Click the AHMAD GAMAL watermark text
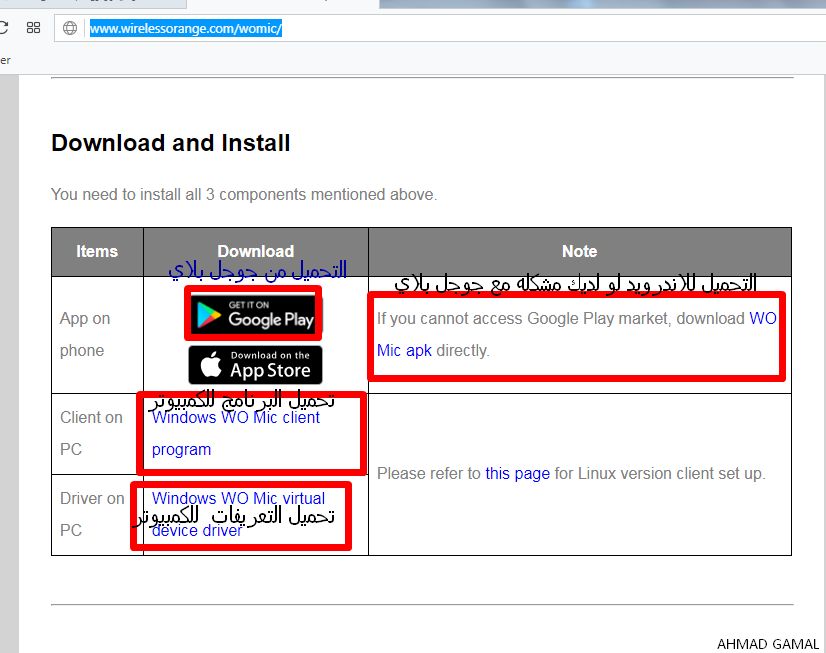This screenshot has width=826, height=653. [768, 644]
